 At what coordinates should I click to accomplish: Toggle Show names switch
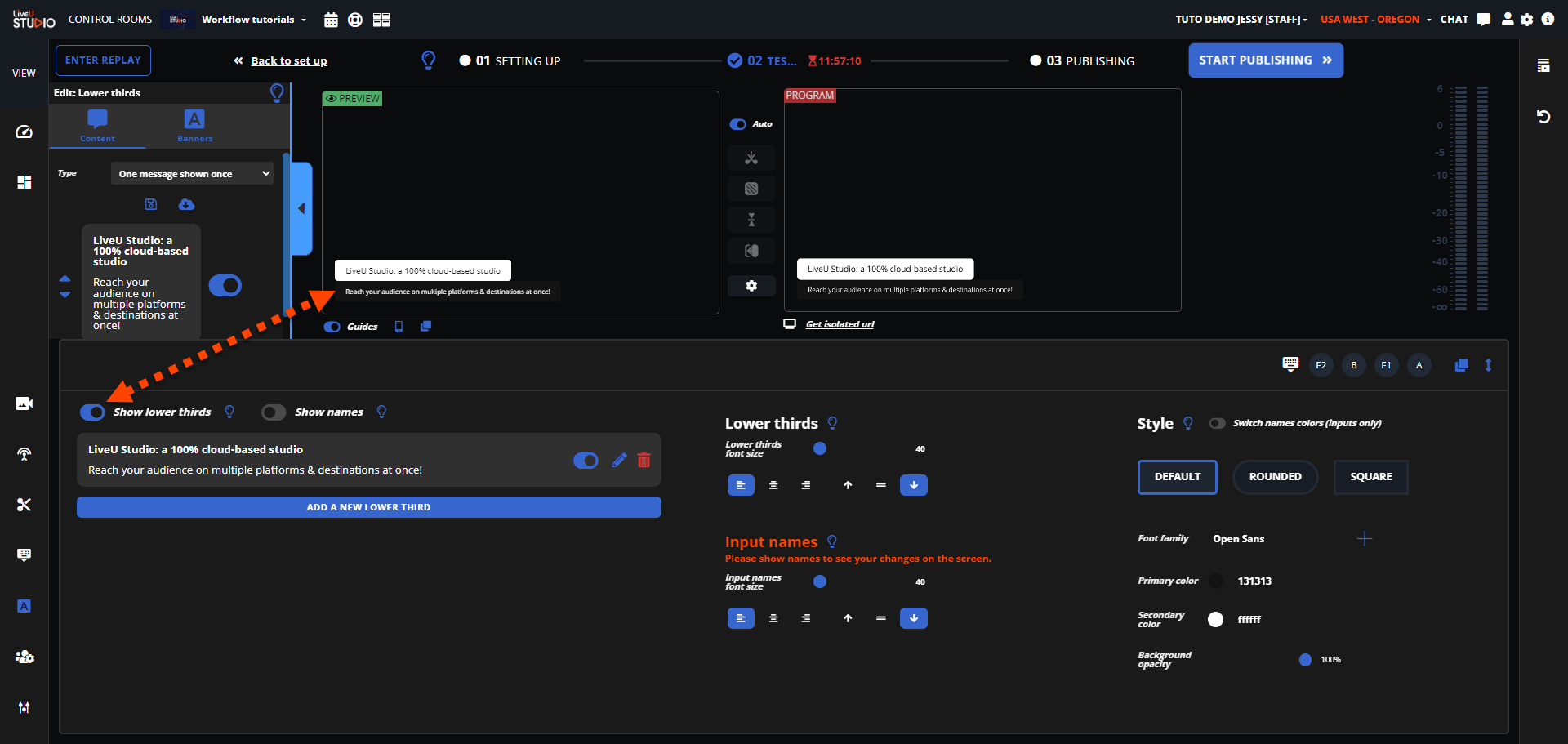click(x=274, y=412)
